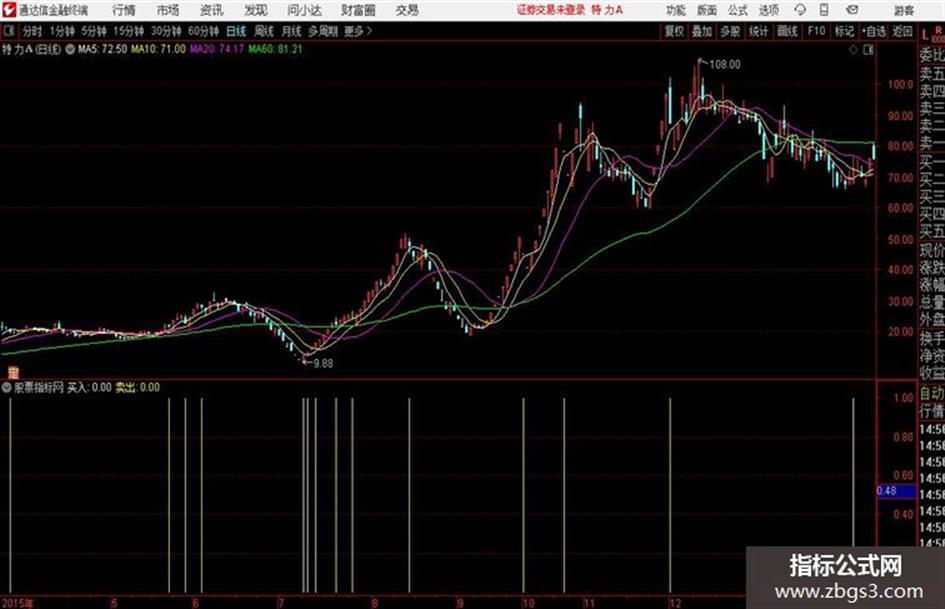Click the month 12 marker on time axis
Image resolution: width=945 pixels, height=609 pixels.
[675, 603]
